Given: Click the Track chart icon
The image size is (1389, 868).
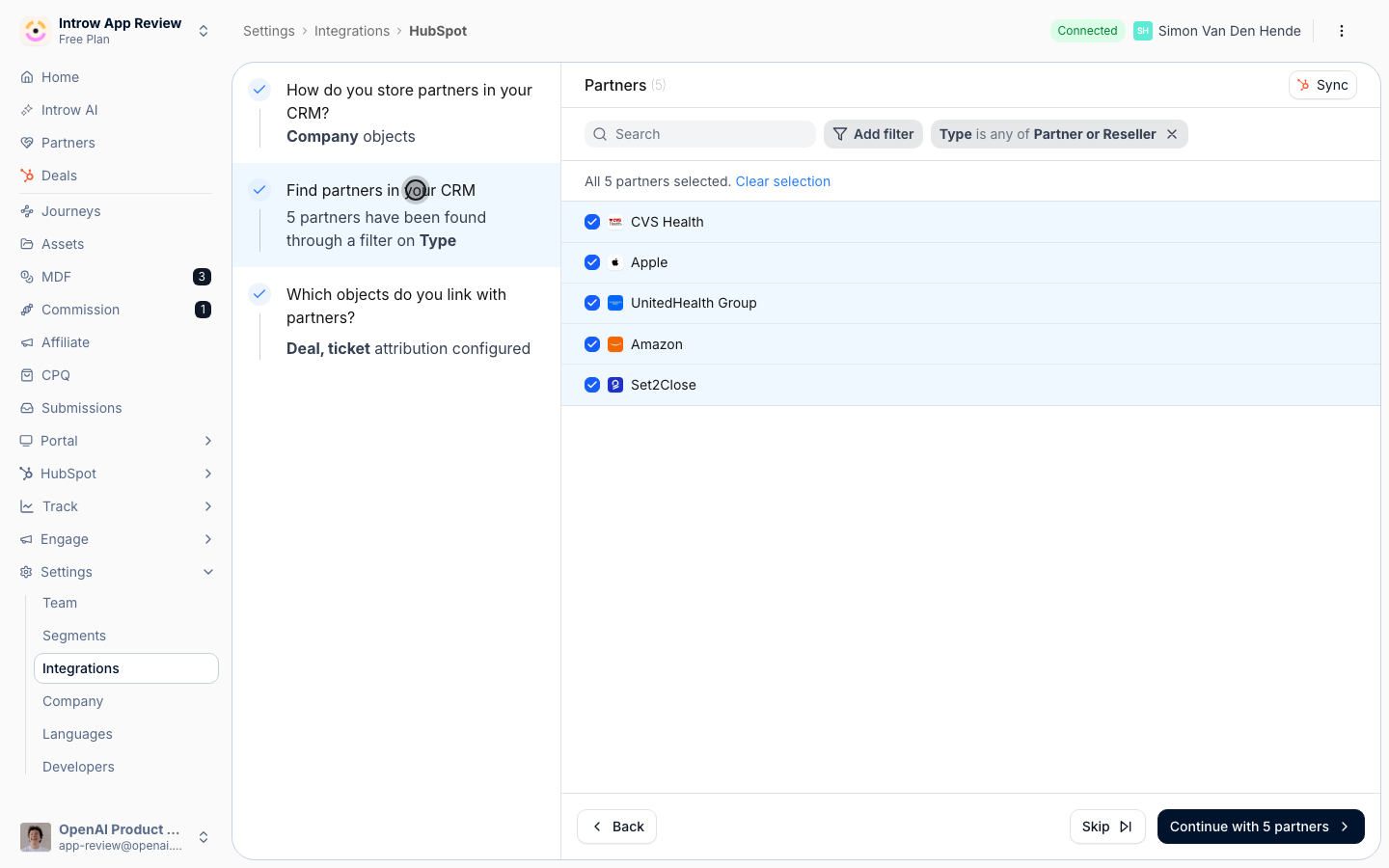Looking at the screenshot, I should (x=27, y=506).
